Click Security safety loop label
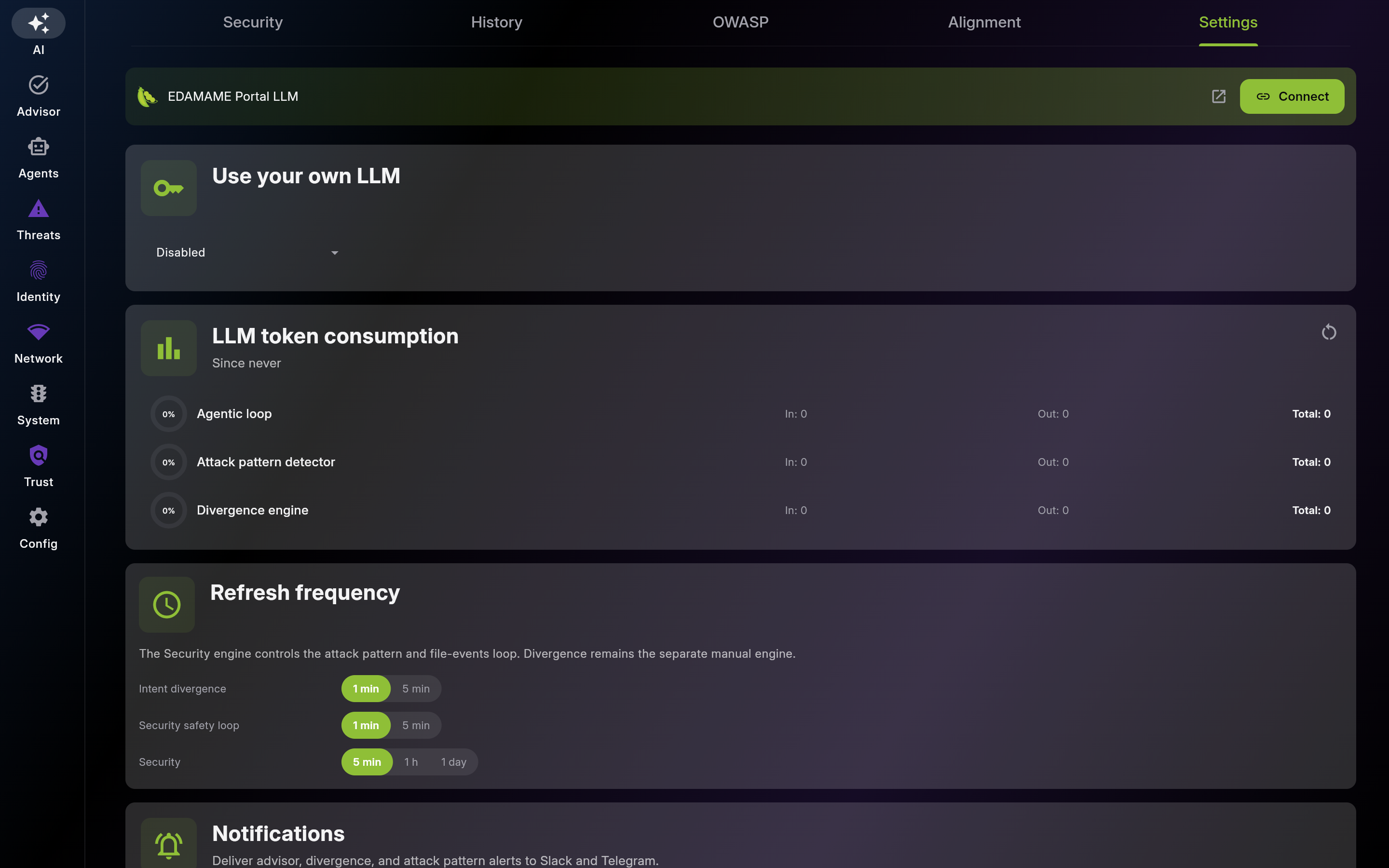The image size is (1389, 868). pos(189,726)
